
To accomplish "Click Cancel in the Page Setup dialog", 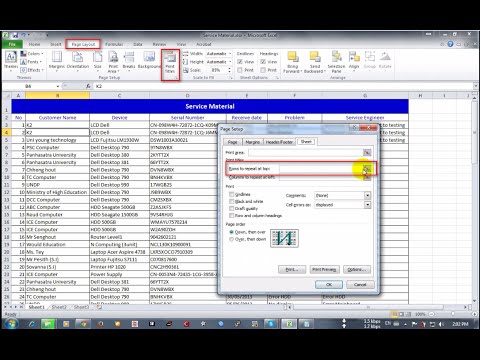I will (360, 284).
